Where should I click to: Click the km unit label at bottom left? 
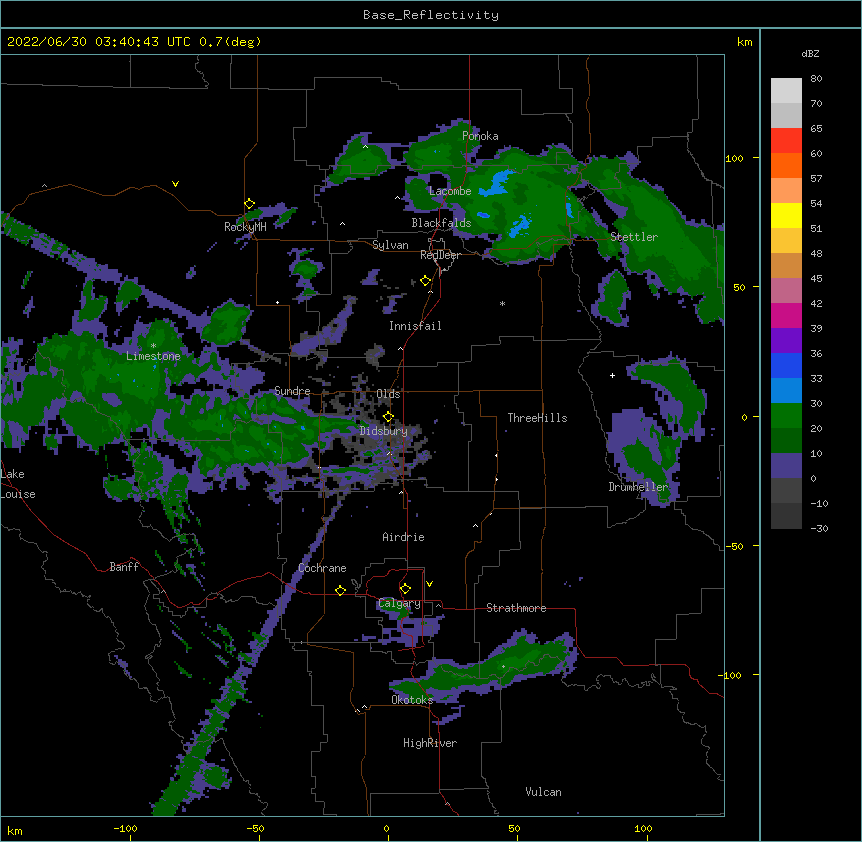pyautogui.click(x=14, y=831)
